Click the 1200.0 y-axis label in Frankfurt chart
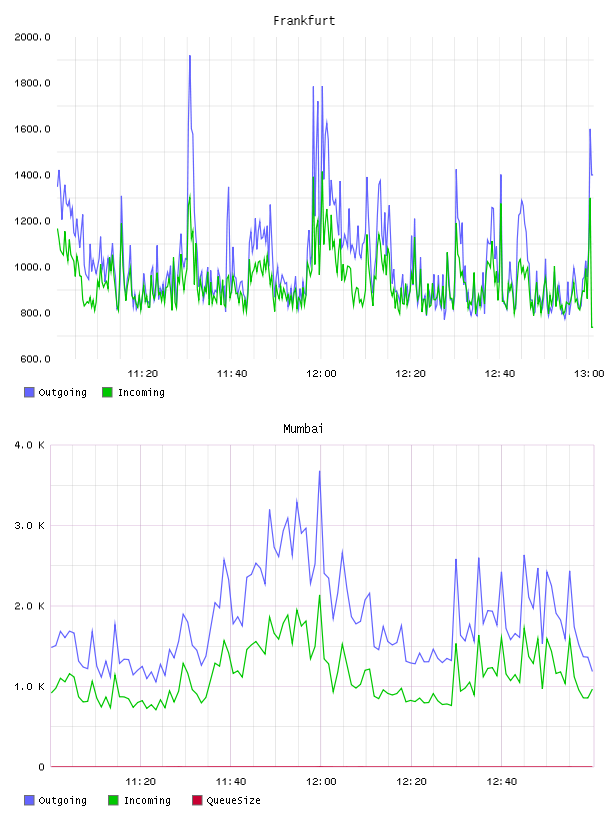The height and width of the screenshot is (816, 608). (32, 221)
